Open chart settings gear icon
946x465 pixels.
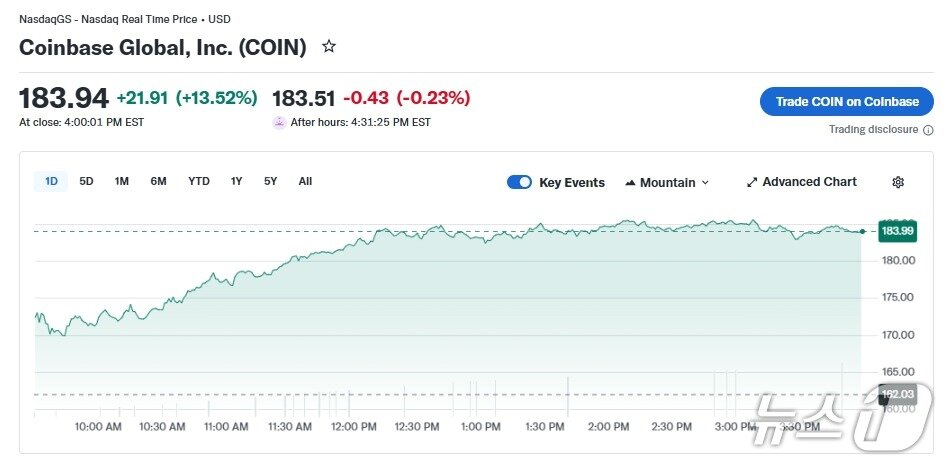coord(898,182)
